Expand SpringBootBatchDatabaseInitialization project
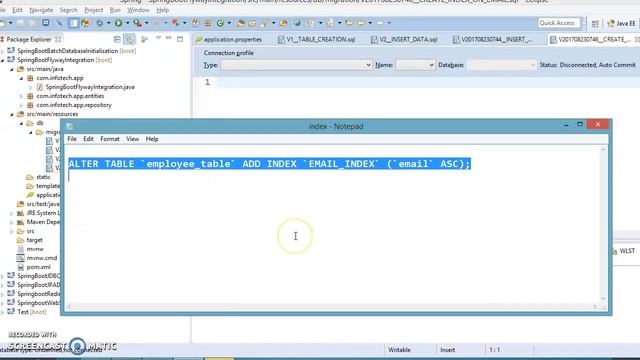The height and width of the screenshot is (360, 640). 3,51
